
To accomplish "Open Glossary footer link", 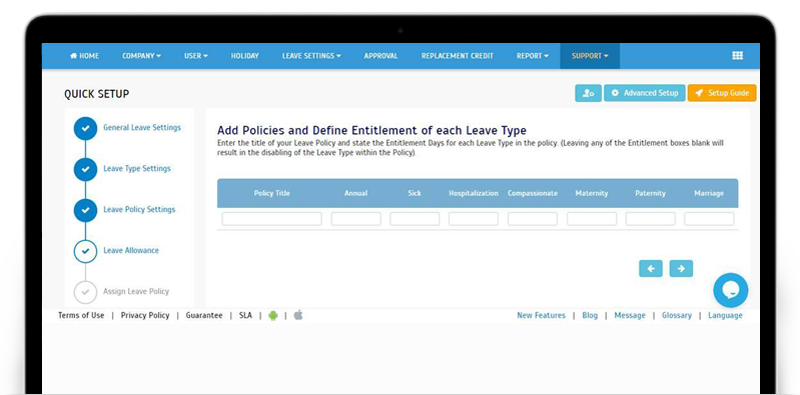I will click(677, 315).
